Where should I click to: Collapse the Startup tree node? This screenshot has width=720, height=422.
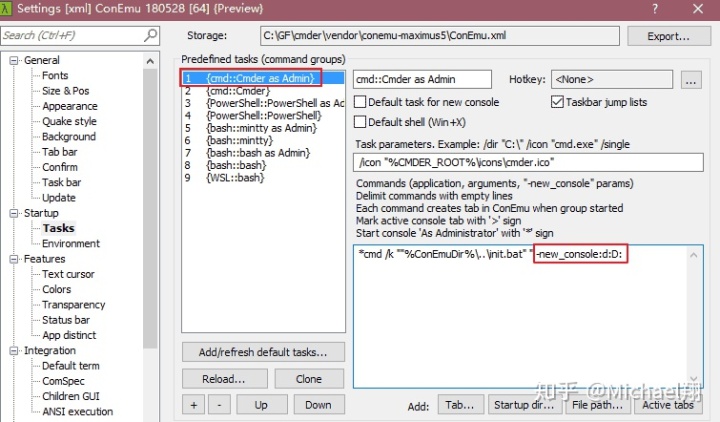(x=14, y=213)
